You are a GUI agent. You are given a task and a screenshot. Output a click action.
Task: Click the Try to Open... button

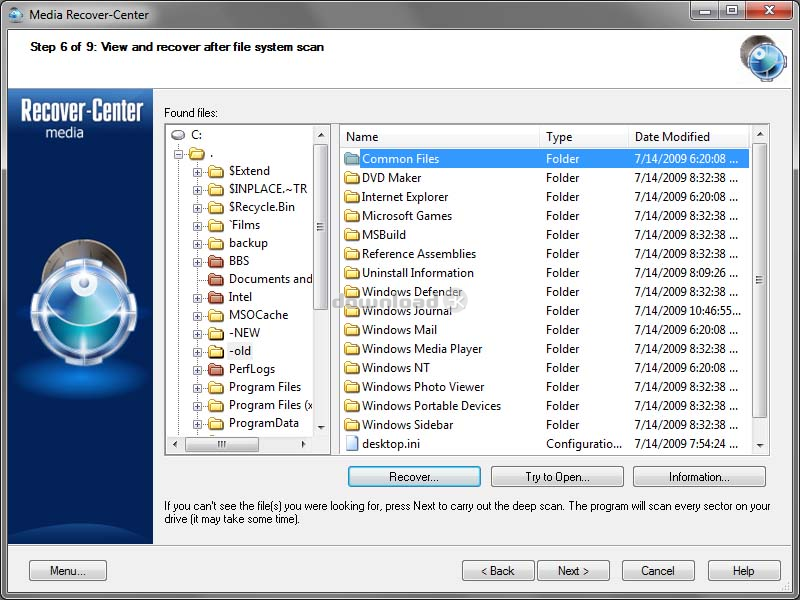[557, 477]
